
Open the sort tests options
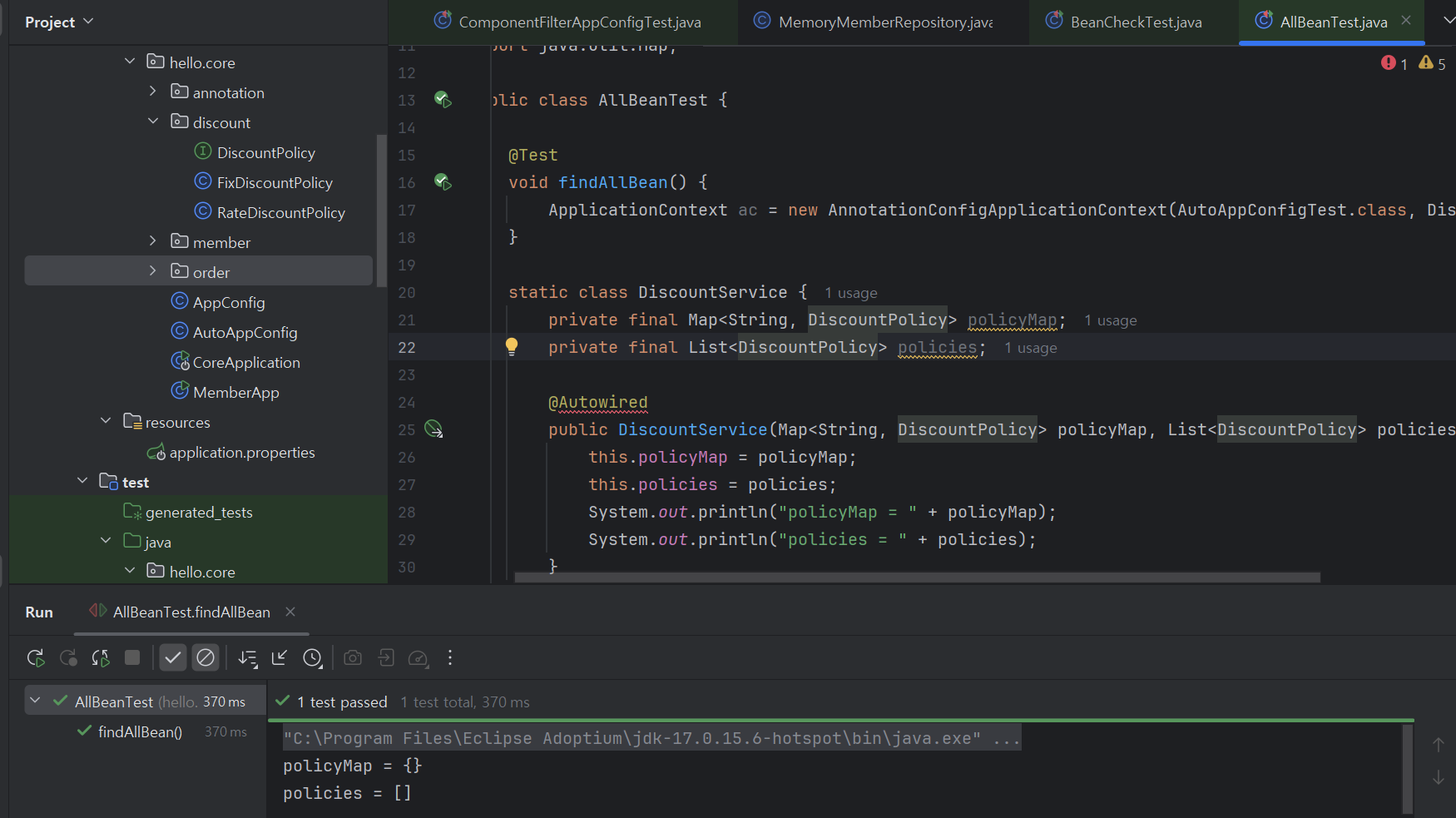point(248,658)
